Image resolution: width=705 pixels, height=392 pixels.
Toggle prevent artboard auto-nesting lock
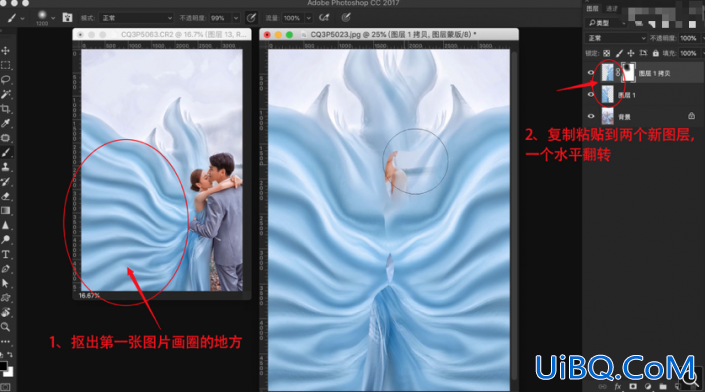click(643, 53)
